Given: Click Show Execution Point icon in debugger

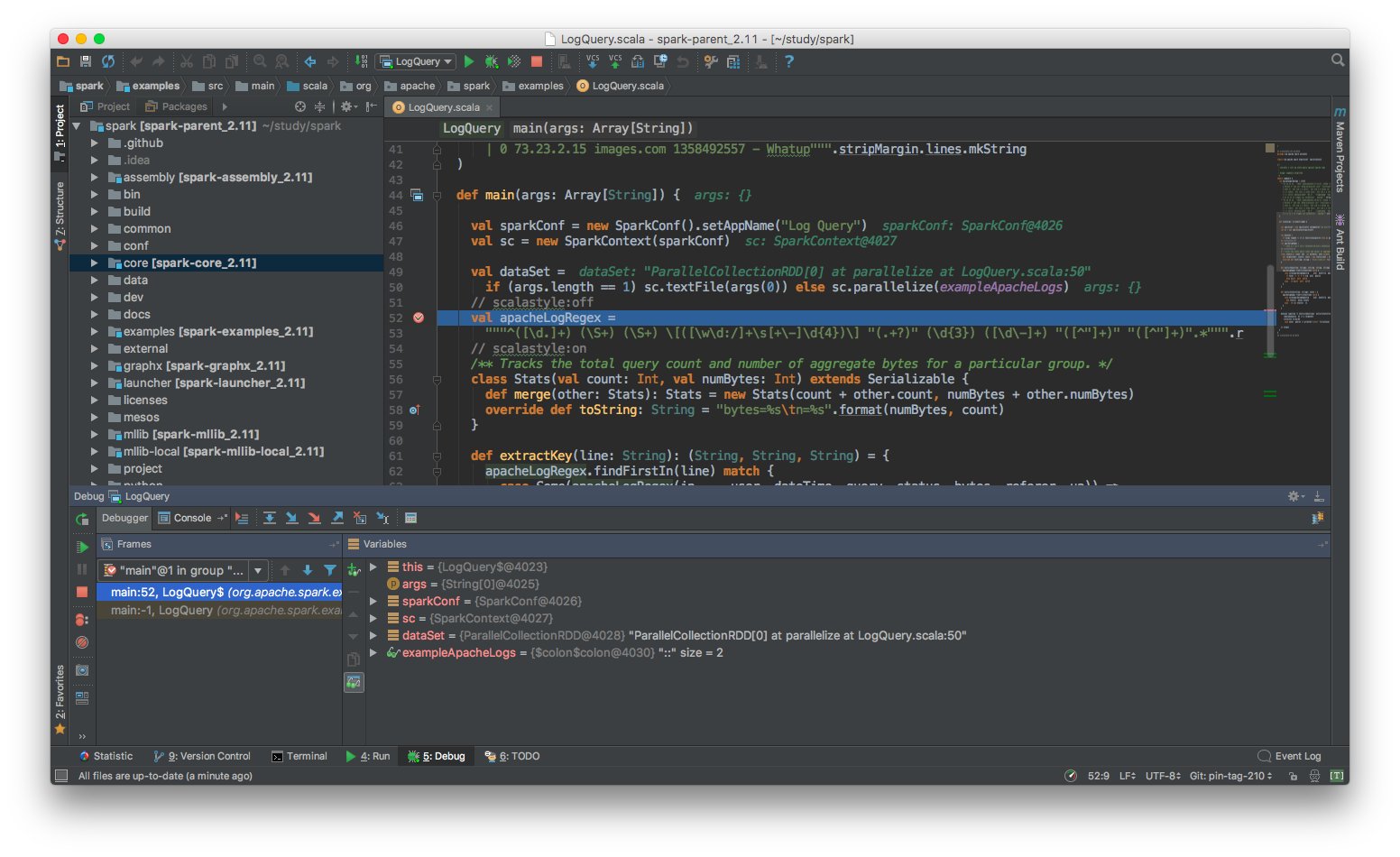Looking at the screenshot, I should coord(242,518).
